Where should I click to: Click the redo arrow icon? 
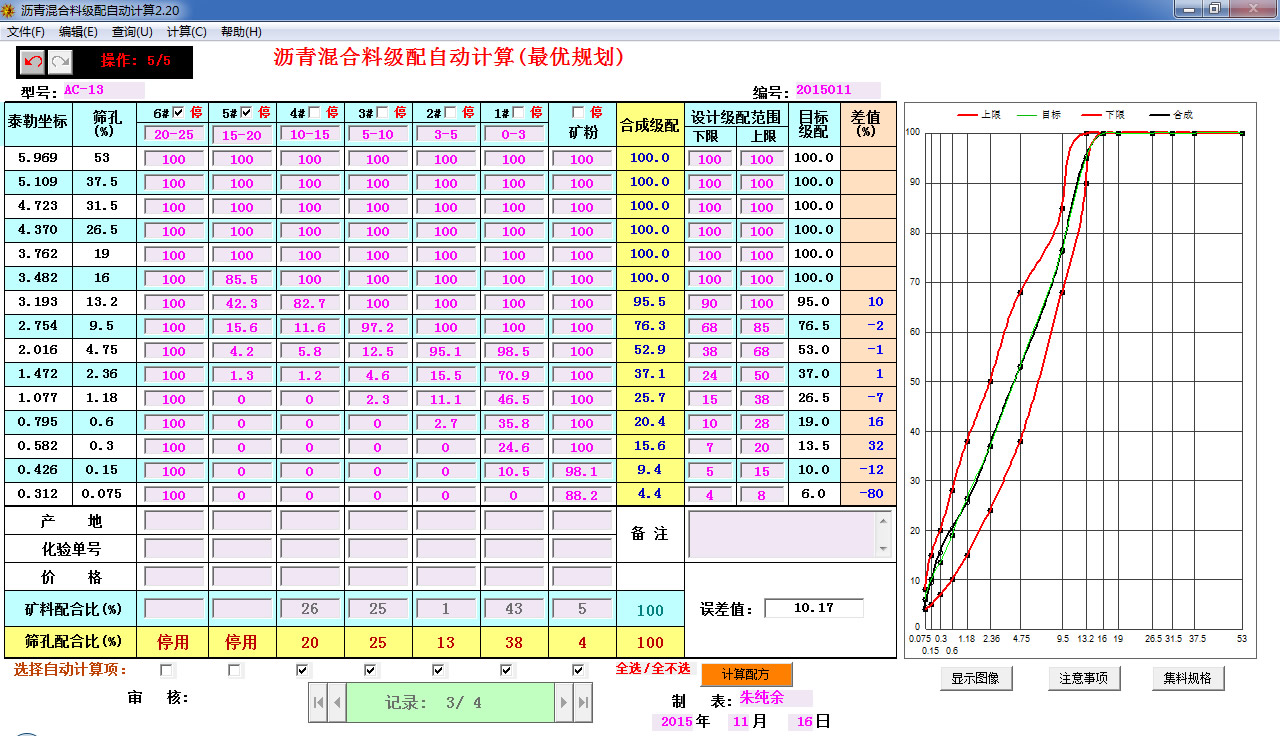[61, 62]
